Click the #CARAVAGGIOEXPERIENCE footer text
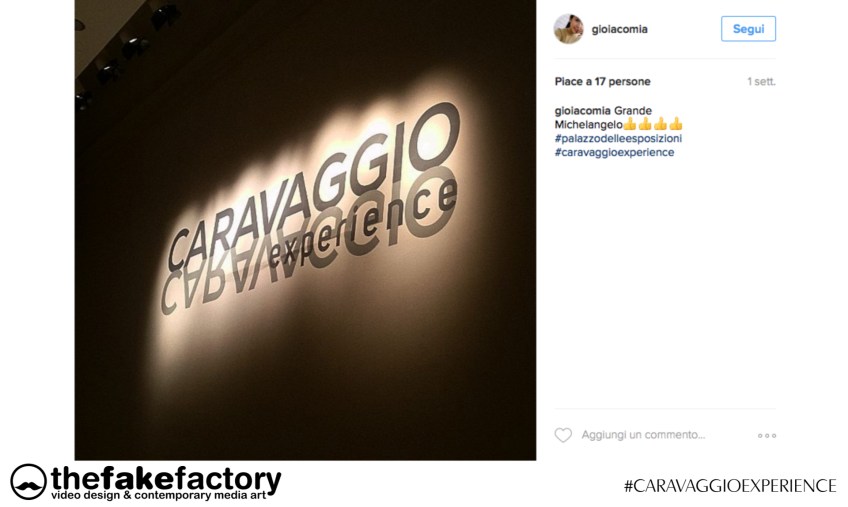The image size is (848, 507). point(730,485)
